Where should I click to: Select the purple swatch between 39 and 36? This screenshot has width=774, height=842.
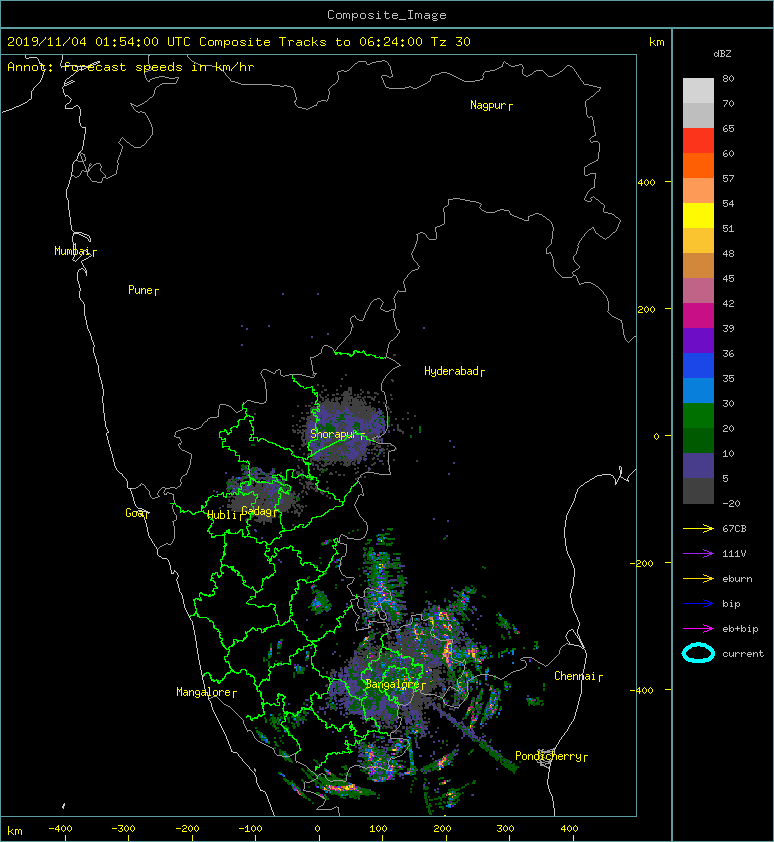coord(698,340)
